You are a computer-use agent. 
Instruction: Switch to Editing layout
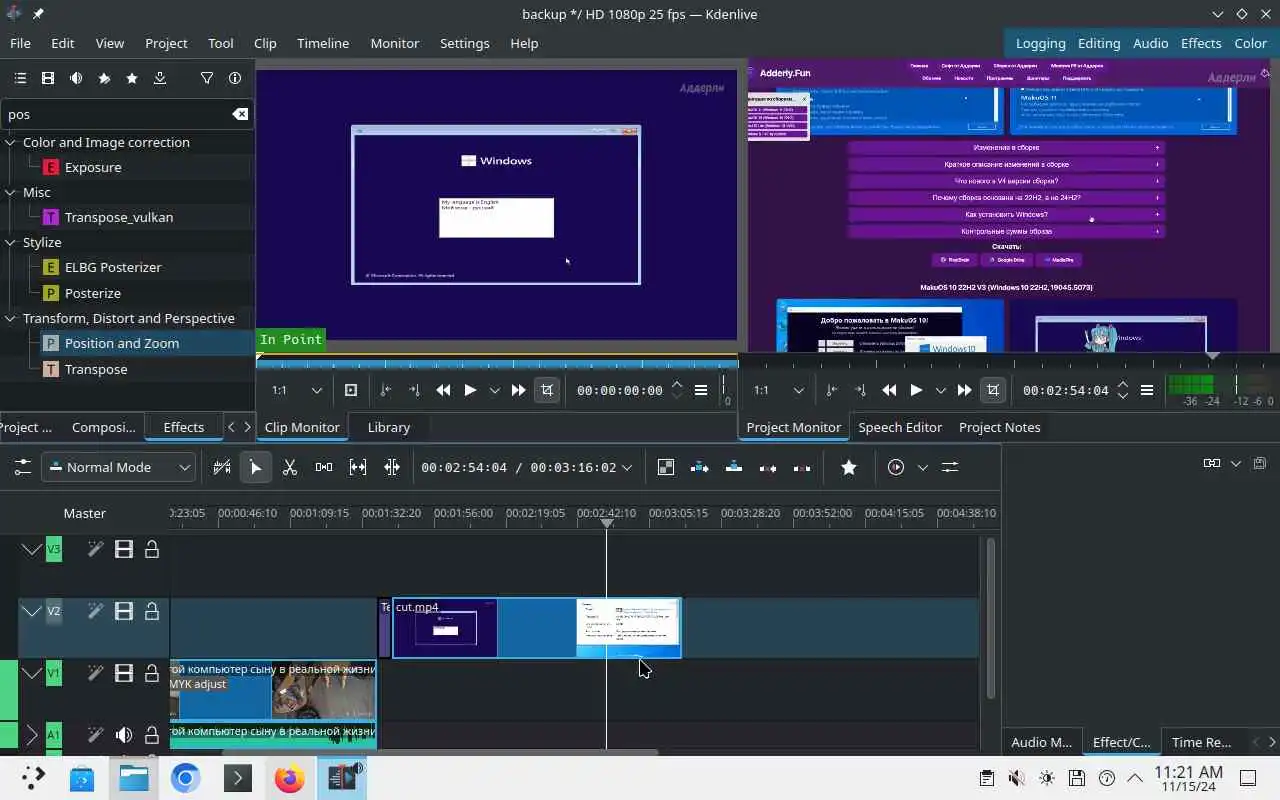pos(1099,43)
